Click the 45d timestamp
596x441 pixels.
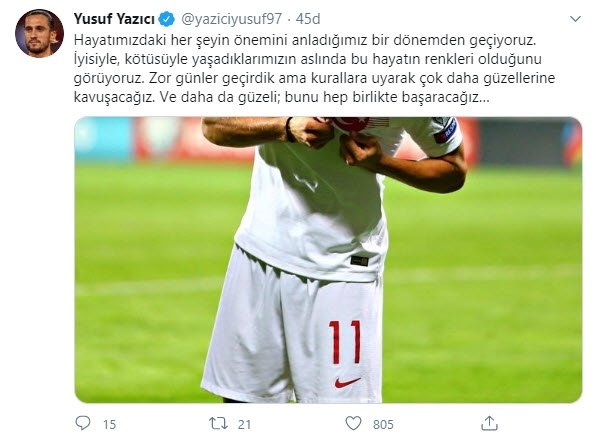tap(308, 19)
